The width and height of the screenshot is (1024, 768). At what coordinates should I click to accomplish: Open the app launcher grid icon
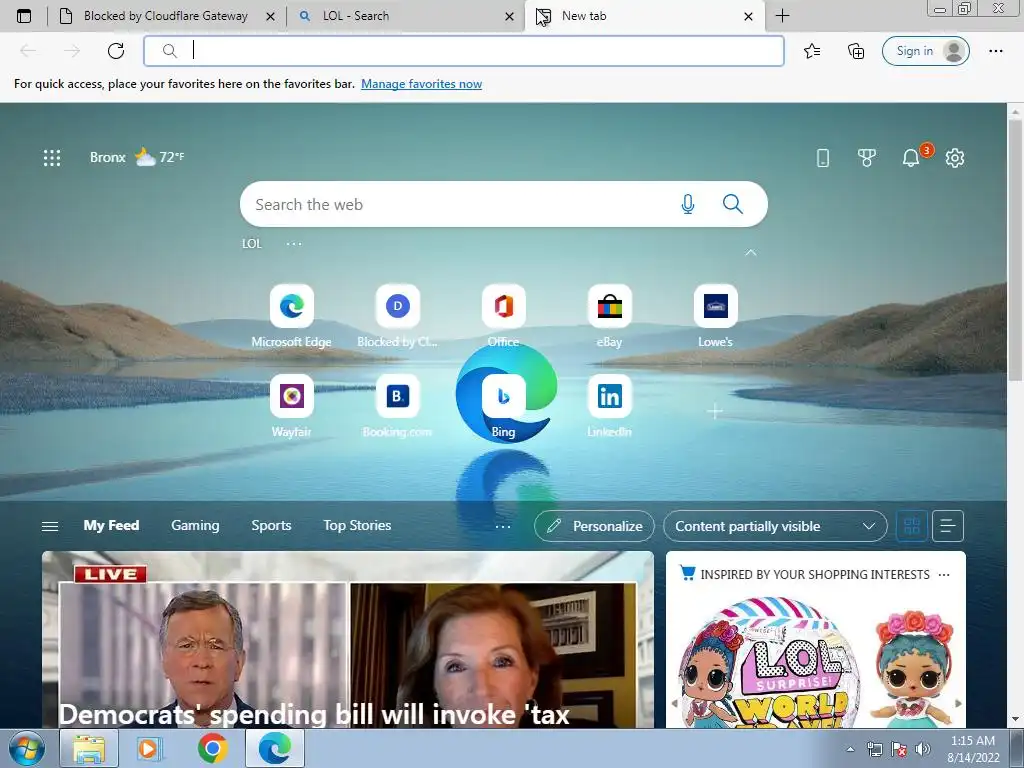click(52, 157)
